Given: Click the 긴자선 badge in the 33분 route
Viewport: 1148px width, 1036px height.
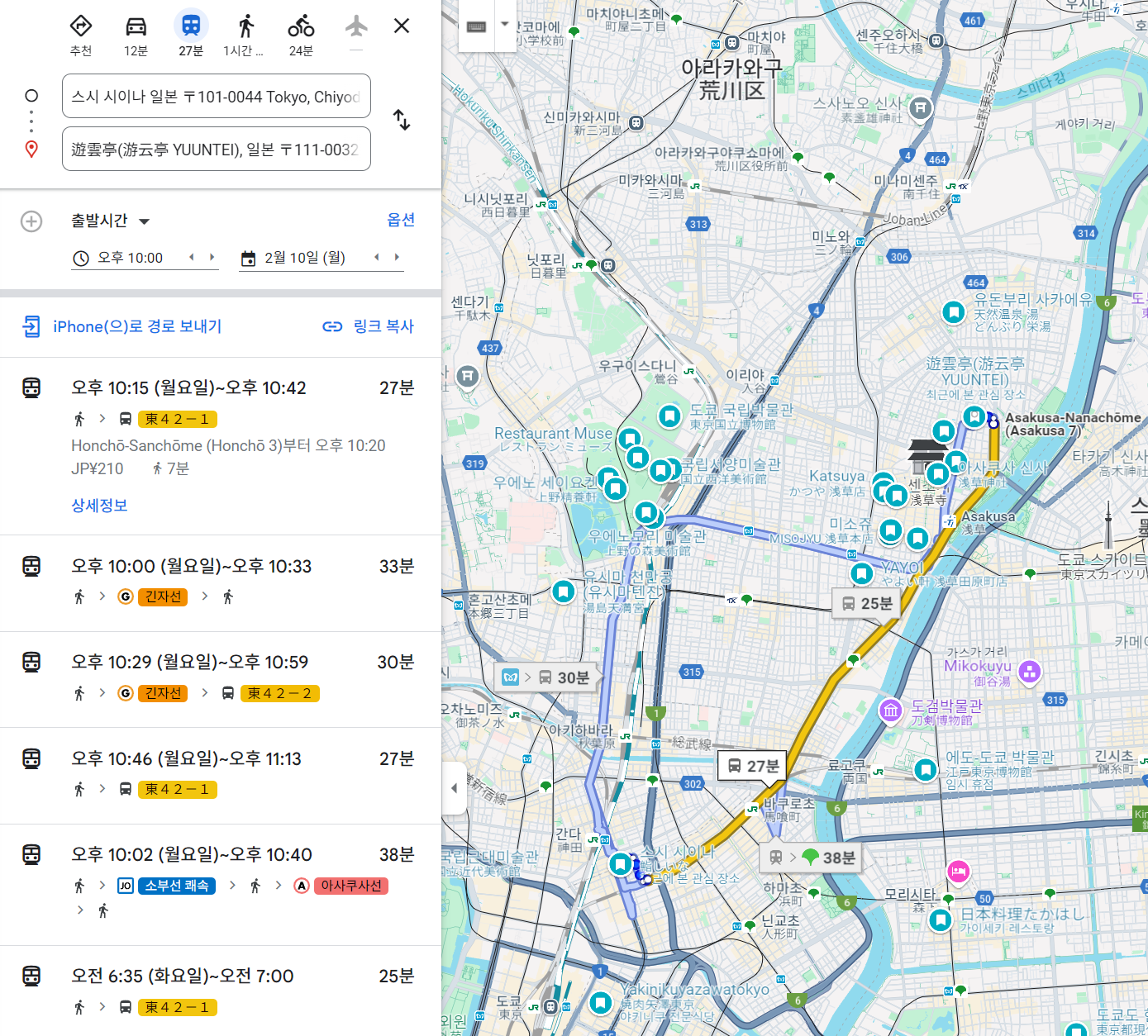Looking at the screenshot, I should 163,596.
